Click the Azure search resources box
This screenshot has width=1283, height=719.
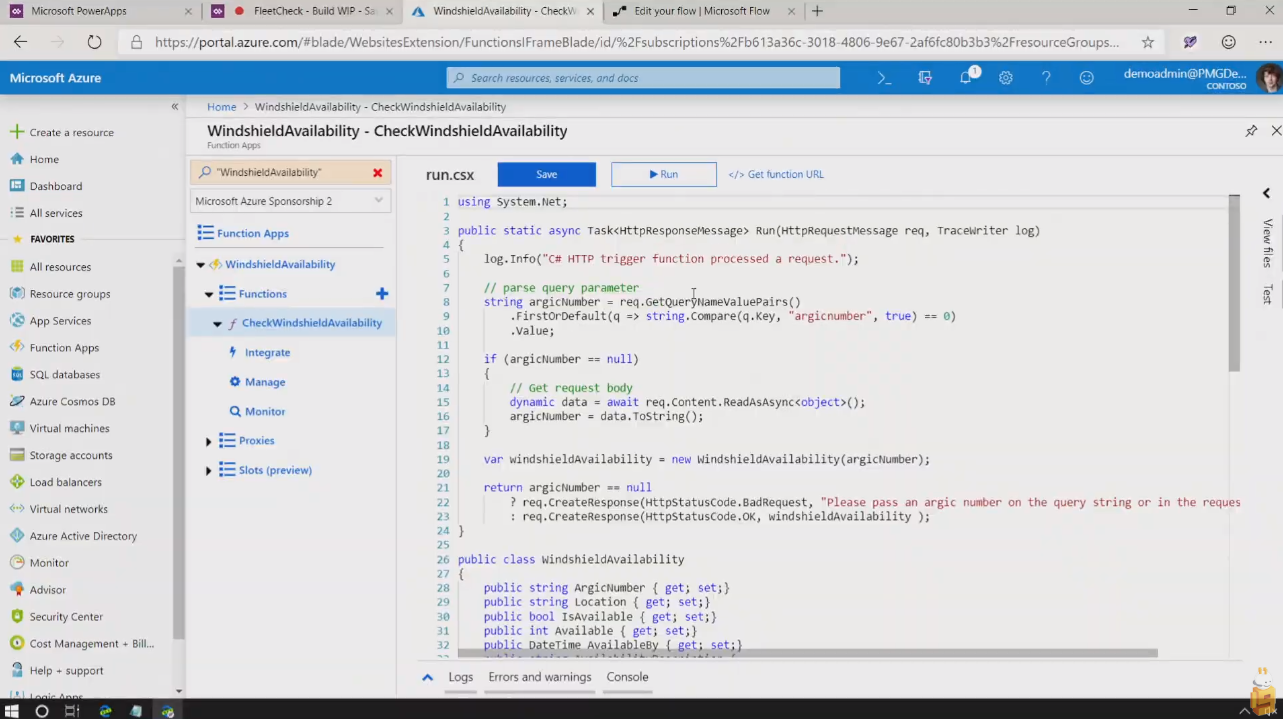click(643, 78)
